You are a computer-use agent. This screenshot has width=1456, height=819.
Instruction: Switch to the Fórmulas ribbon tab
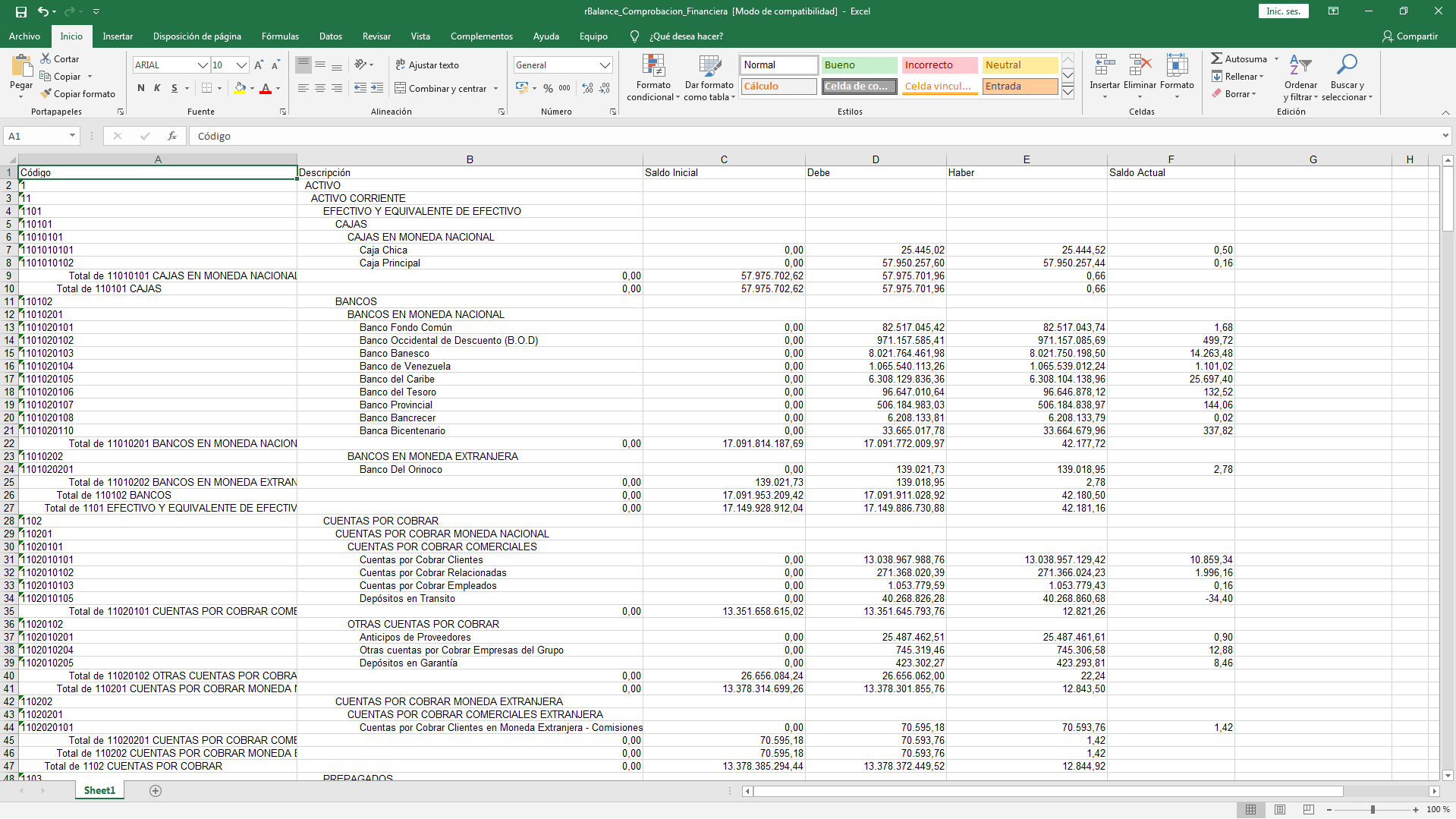(x=280, y=36)
